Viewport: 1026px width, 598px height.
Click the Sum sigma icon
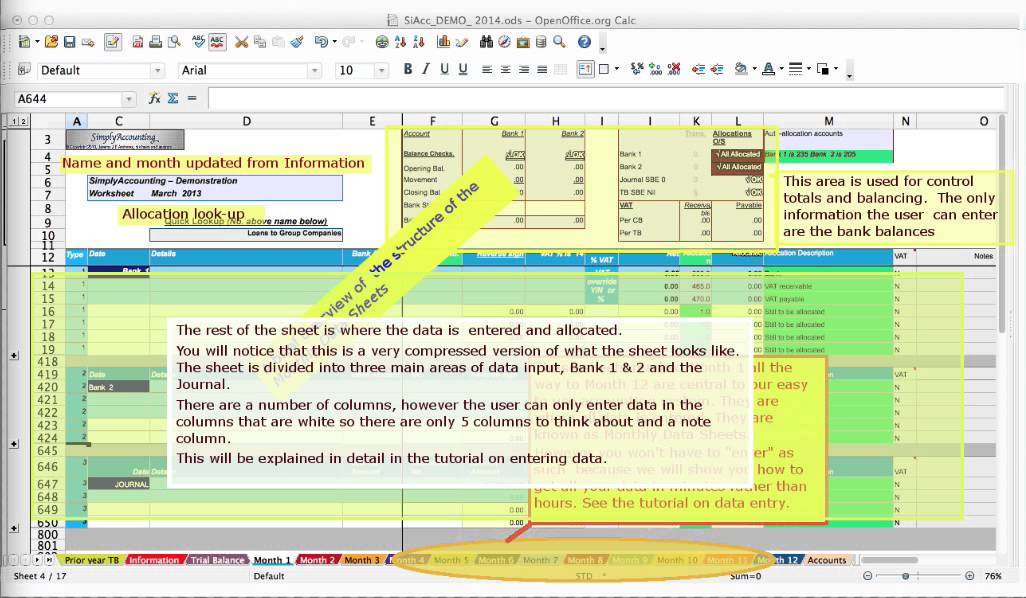pos(173,98)
